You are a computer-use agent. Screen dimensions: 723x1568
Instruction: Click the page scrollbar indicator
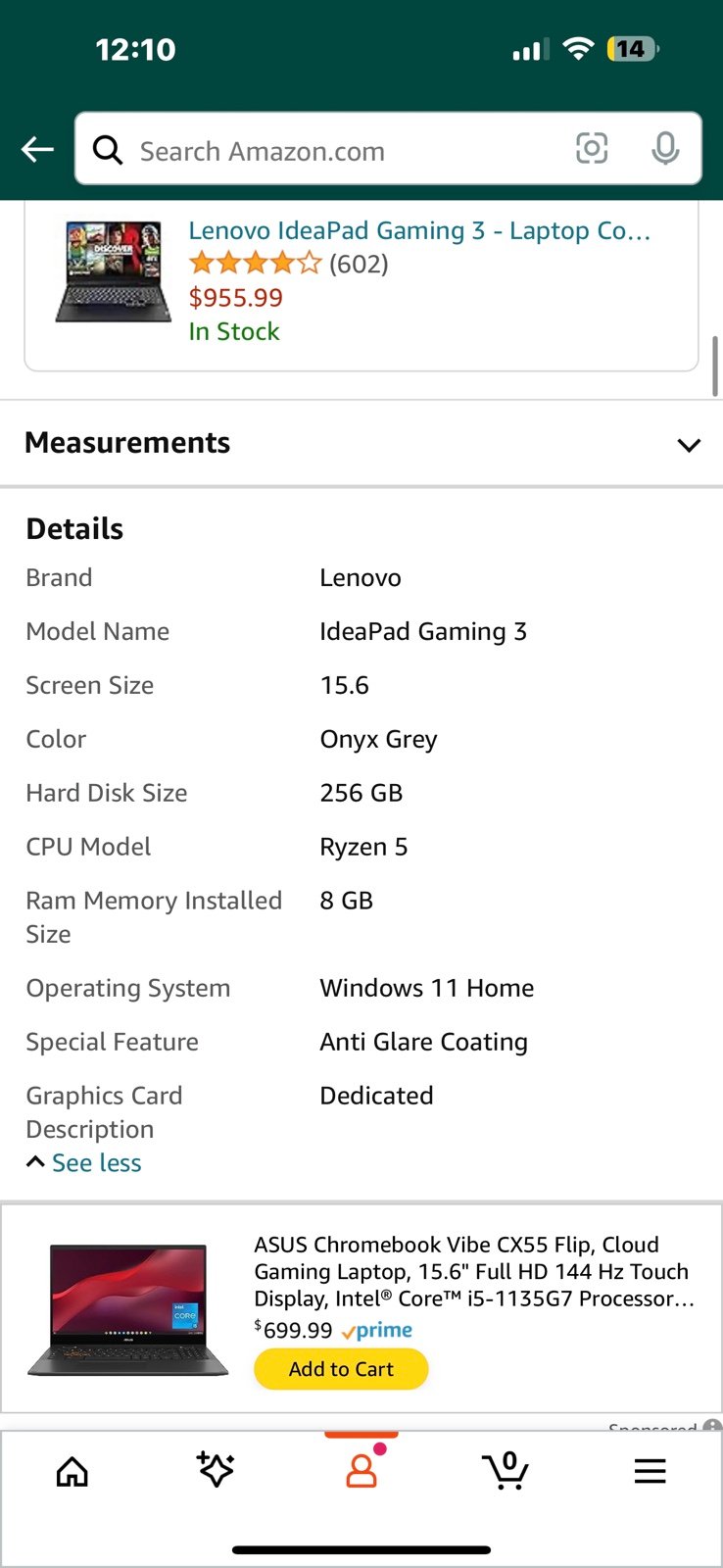coord(715,367)
